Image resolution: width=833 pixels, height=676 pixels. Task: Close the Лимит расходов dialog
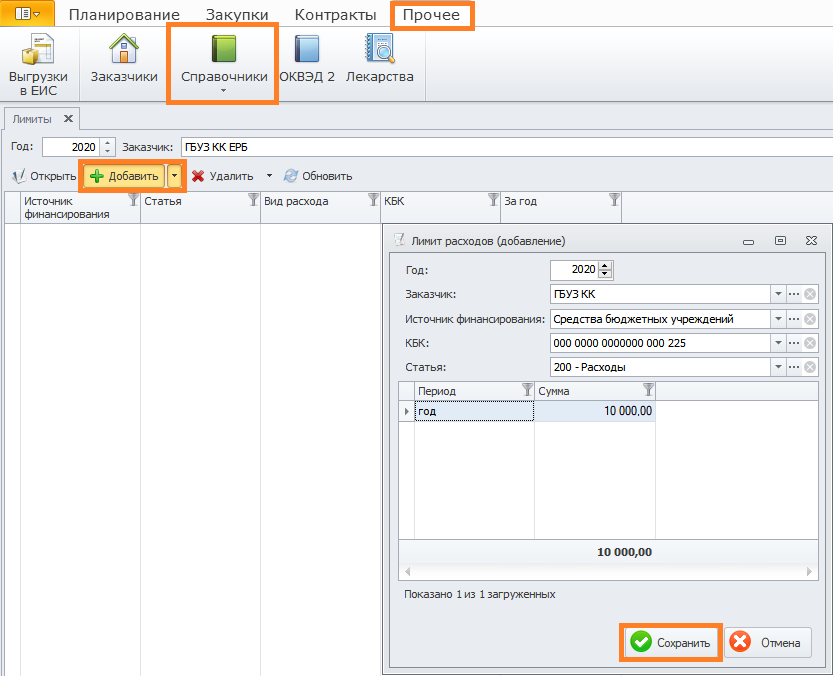[811, 241]
